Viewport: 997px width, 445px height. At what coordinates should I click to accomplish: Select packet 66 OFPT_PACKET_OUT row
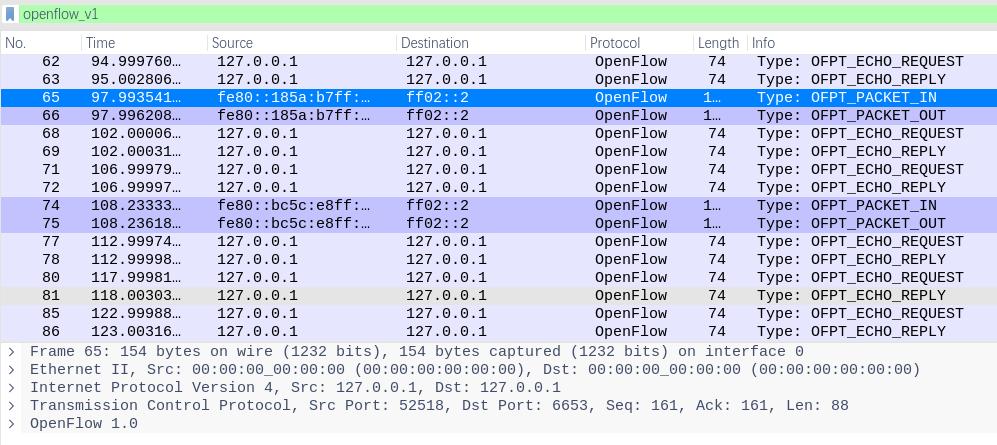click(x=498, y=116)
